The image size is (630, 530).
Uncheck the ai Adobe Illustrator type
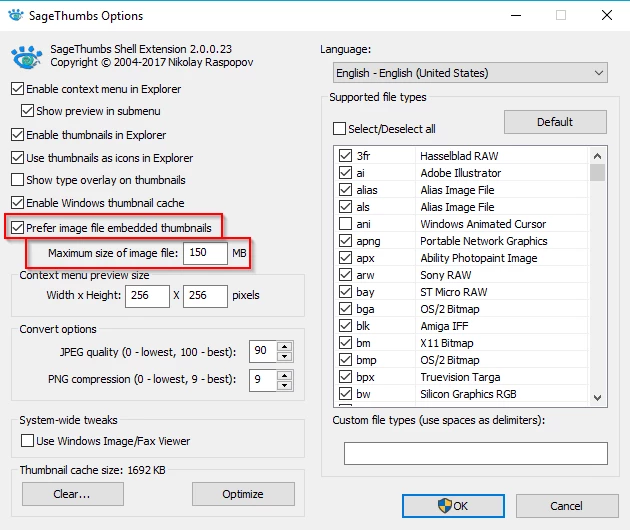point(345,173)
